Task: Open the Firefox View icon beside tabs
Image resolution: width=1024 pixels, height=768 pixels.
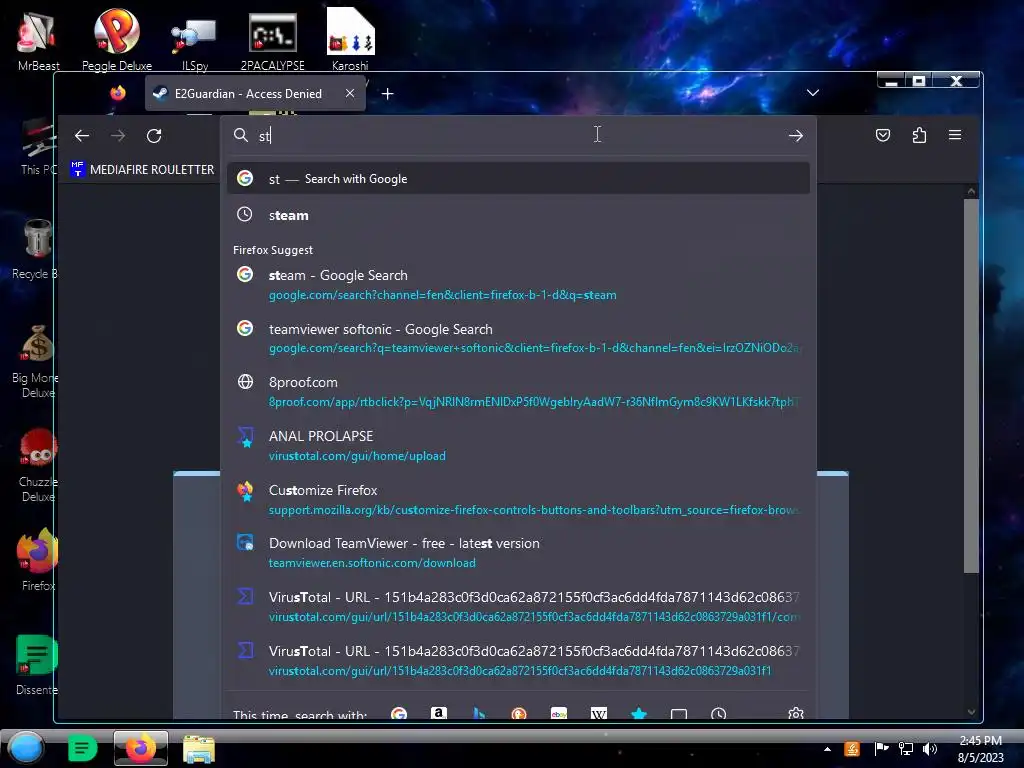Action: tap(118, 93)
